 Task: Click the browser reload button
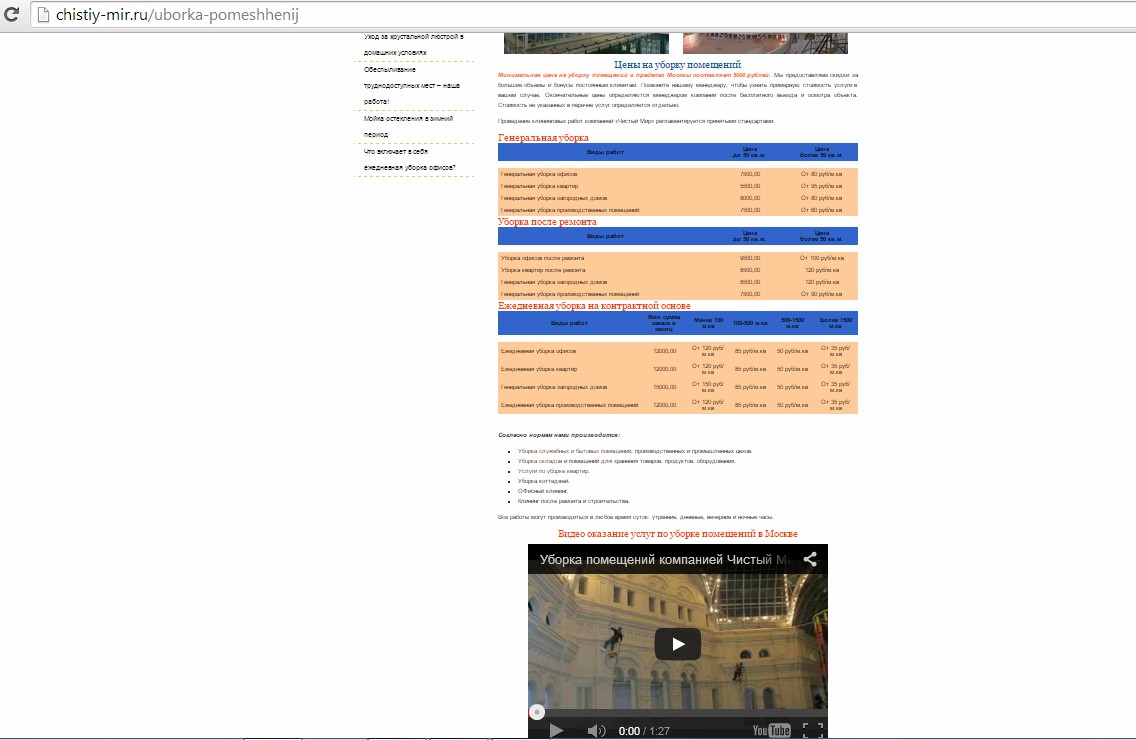[x=11, y=14]
